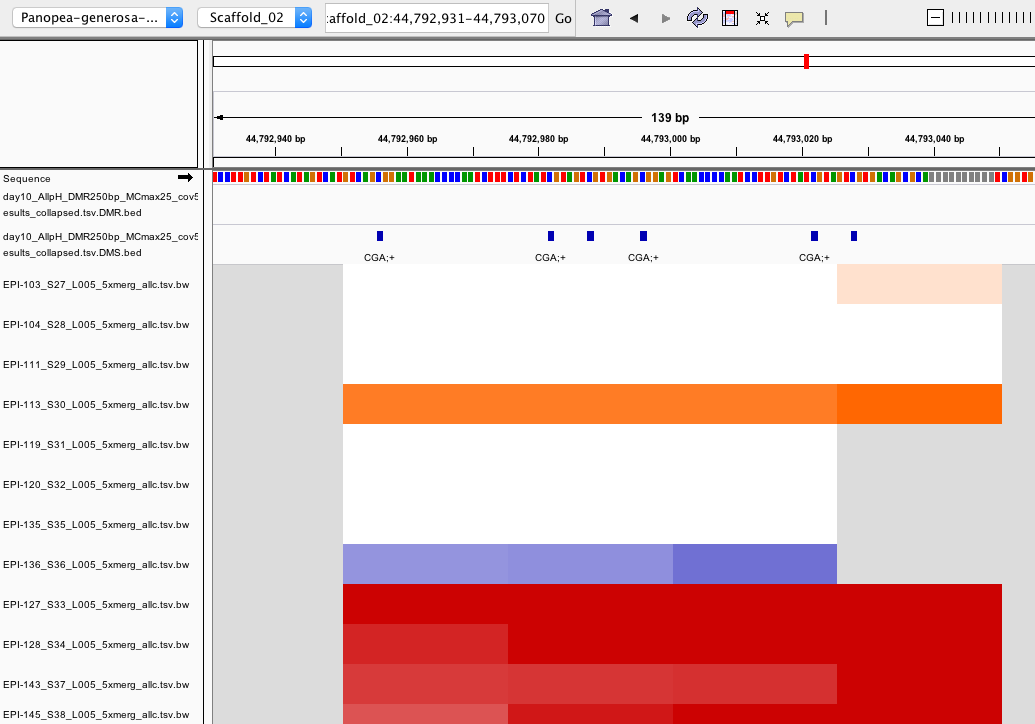Toggle popup text behavior via speech bubble icon
Viewport: 1035px width, 724px height.
[x=793, y=17]
